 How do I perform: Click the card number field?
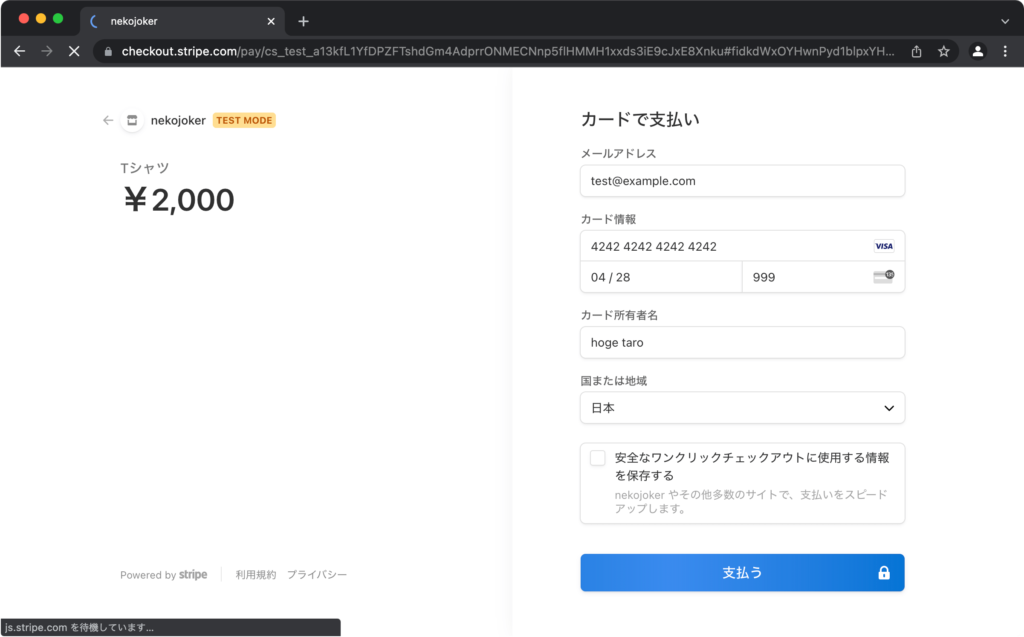[x=725, y=246]
